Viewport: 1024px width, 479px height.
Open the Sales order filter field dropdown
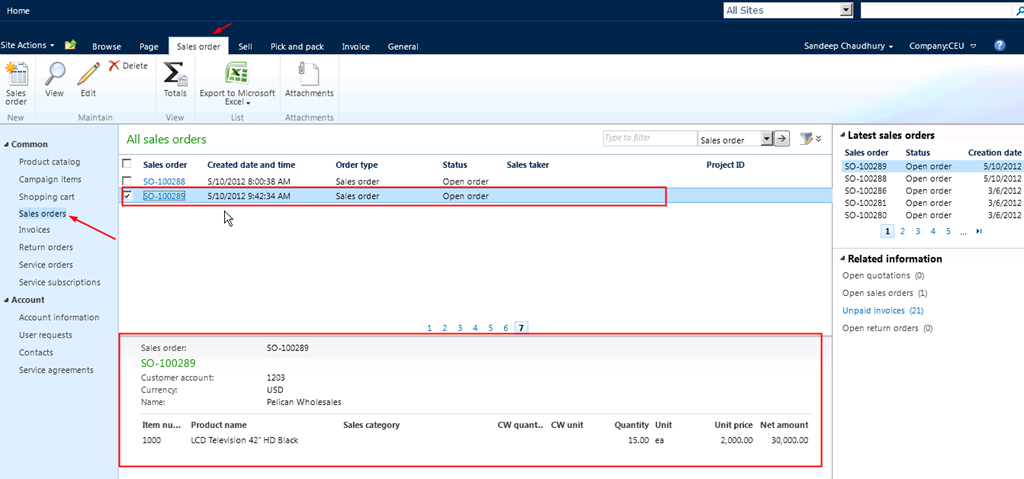pyautogui.click(x=767, y=139)
